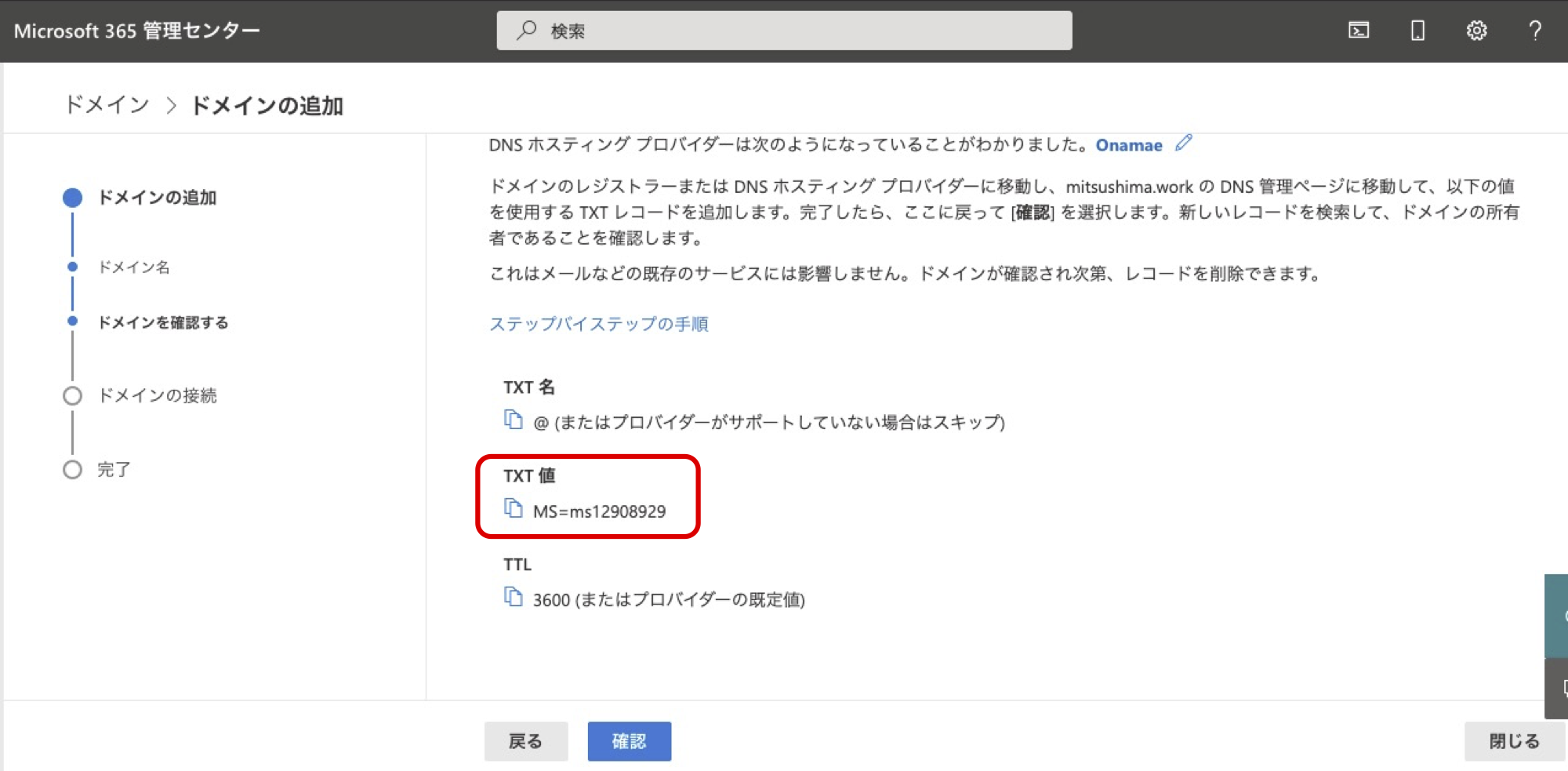Screen dimensions: 1568x771
Task: Click the TXT 名 label
Action: coord(529,387)
